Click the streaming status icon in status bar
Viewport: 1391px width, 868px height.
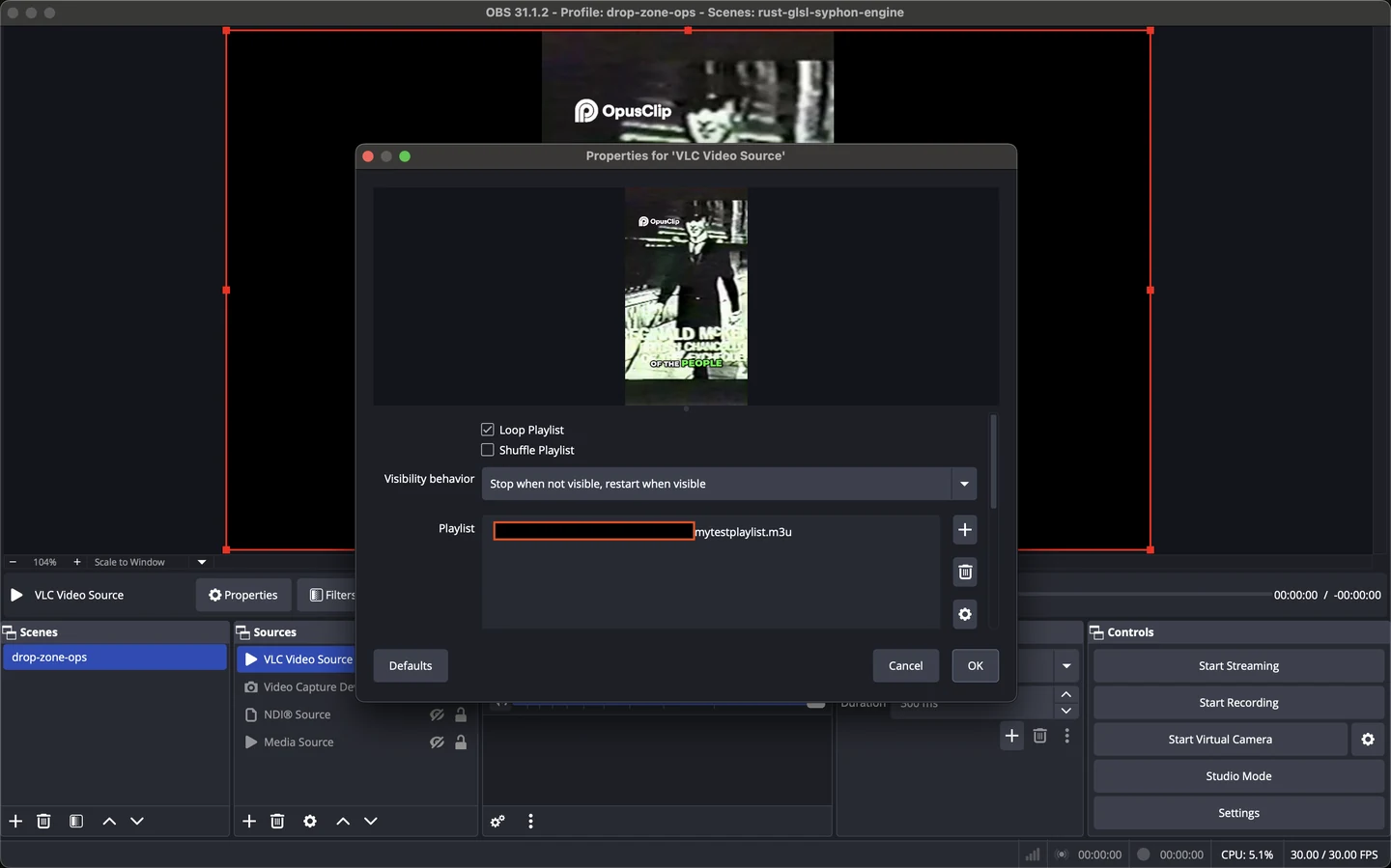pyautogui.click(x=1062, y=854)
